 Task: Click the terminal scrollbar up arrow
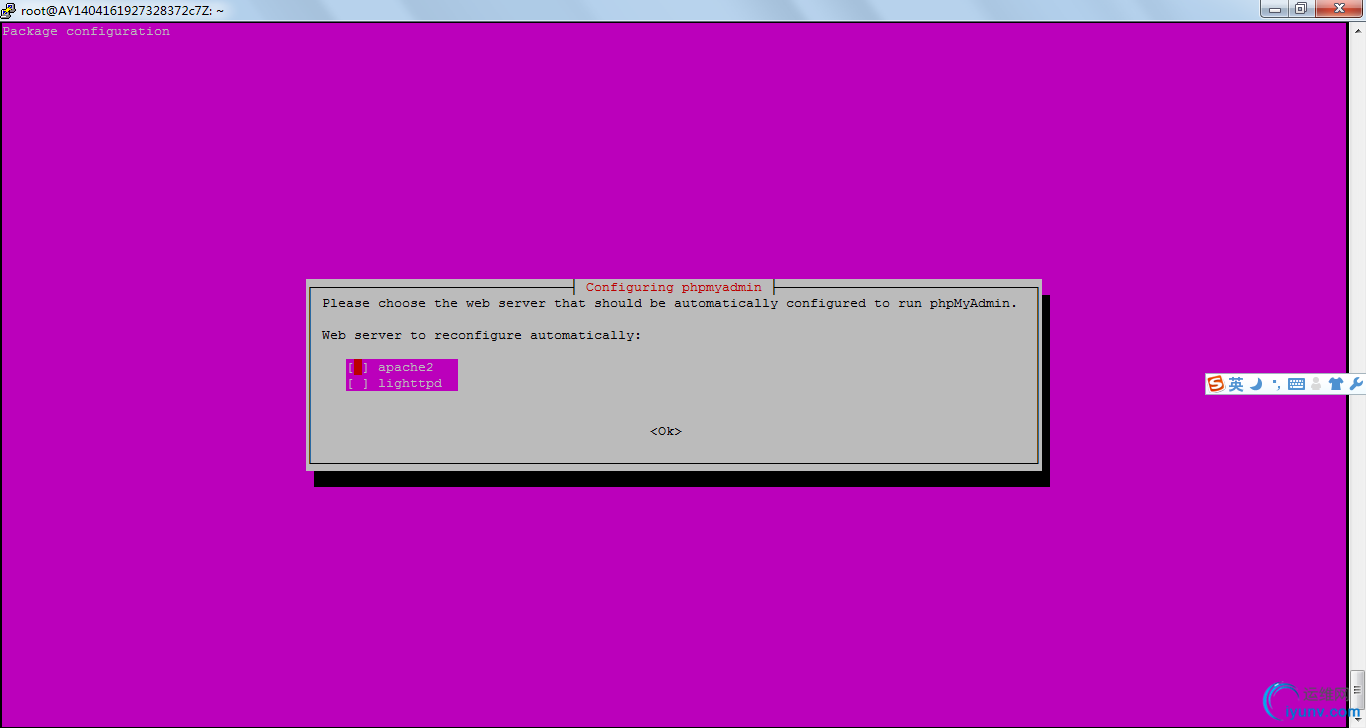pos(1357,31)
